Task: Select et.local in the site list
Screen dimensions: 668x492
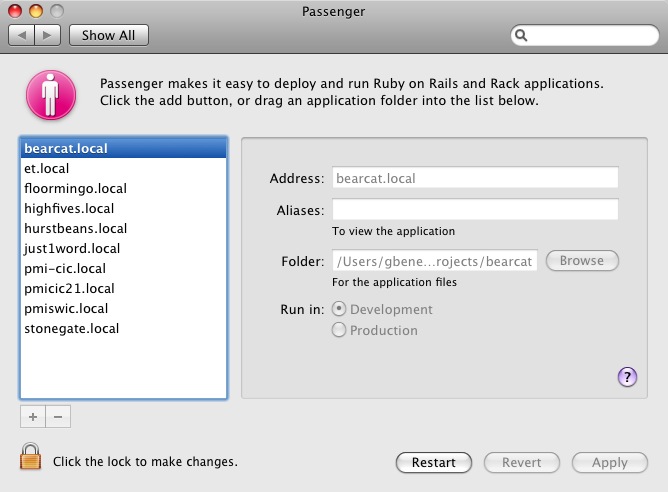Action: coord(124,168)
